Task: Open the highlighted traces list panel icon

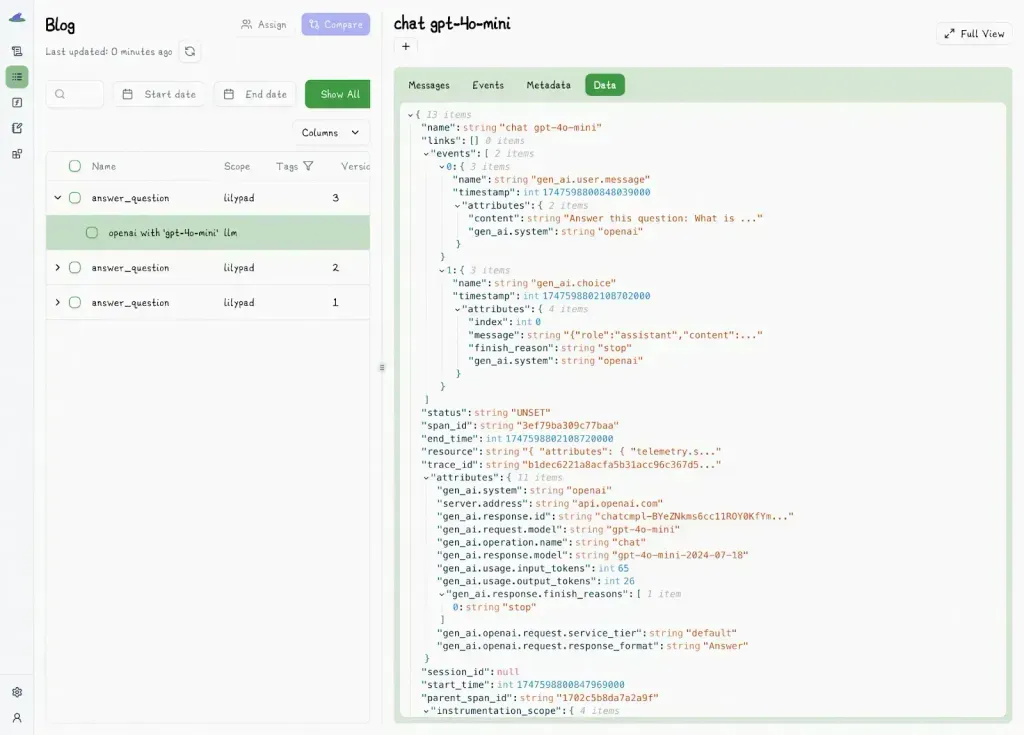Action: [x=16, y=77]
